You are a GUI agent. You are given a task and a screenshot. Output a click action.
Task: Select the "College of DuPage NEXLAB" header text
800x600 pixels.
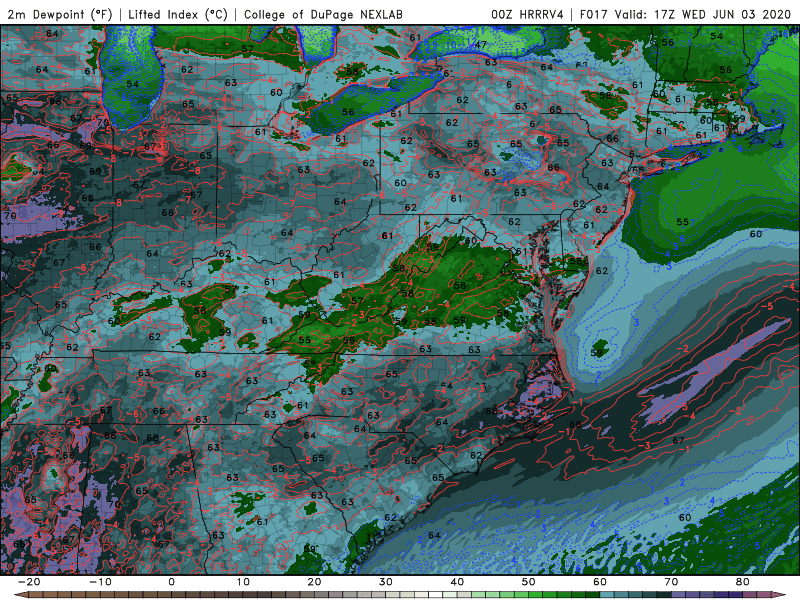coord(323,14)
